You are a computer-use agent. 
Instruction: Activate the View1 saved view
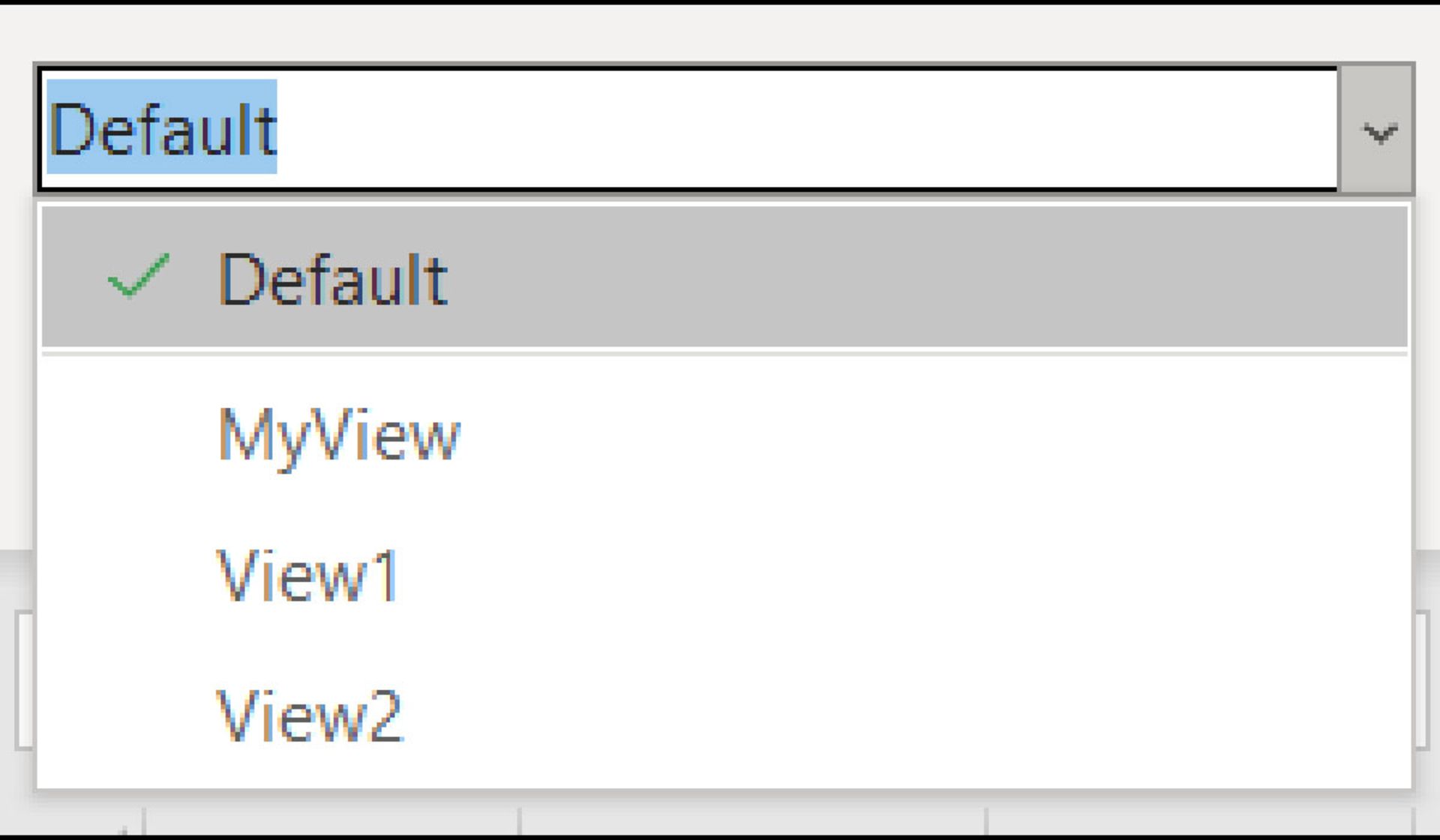tap(724, 576)
